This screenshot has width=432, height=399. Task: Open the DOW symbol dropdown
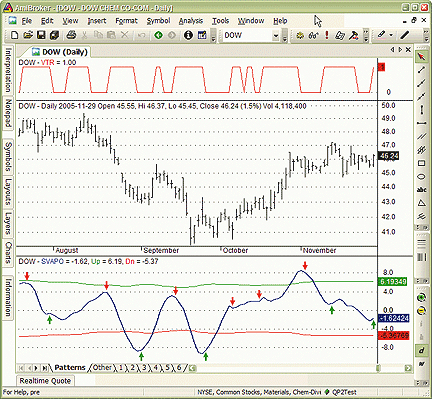276,35
